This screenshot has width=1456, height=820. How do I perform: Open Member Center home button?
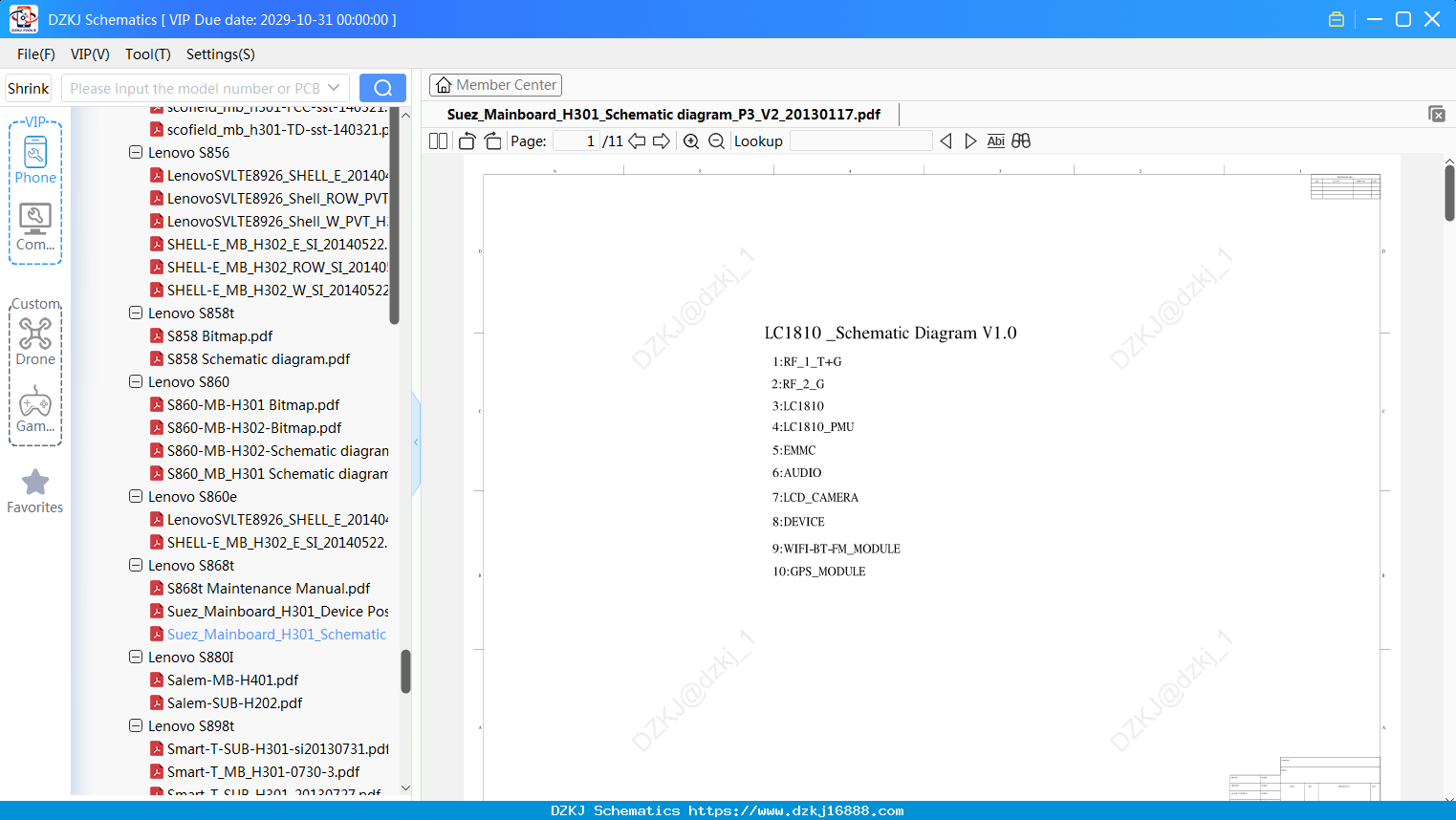click(x=495, y=85)
